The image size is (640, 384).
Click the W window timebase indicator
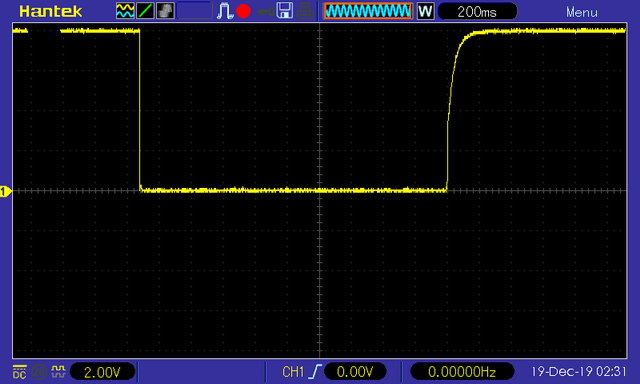(x=425, y=11)
